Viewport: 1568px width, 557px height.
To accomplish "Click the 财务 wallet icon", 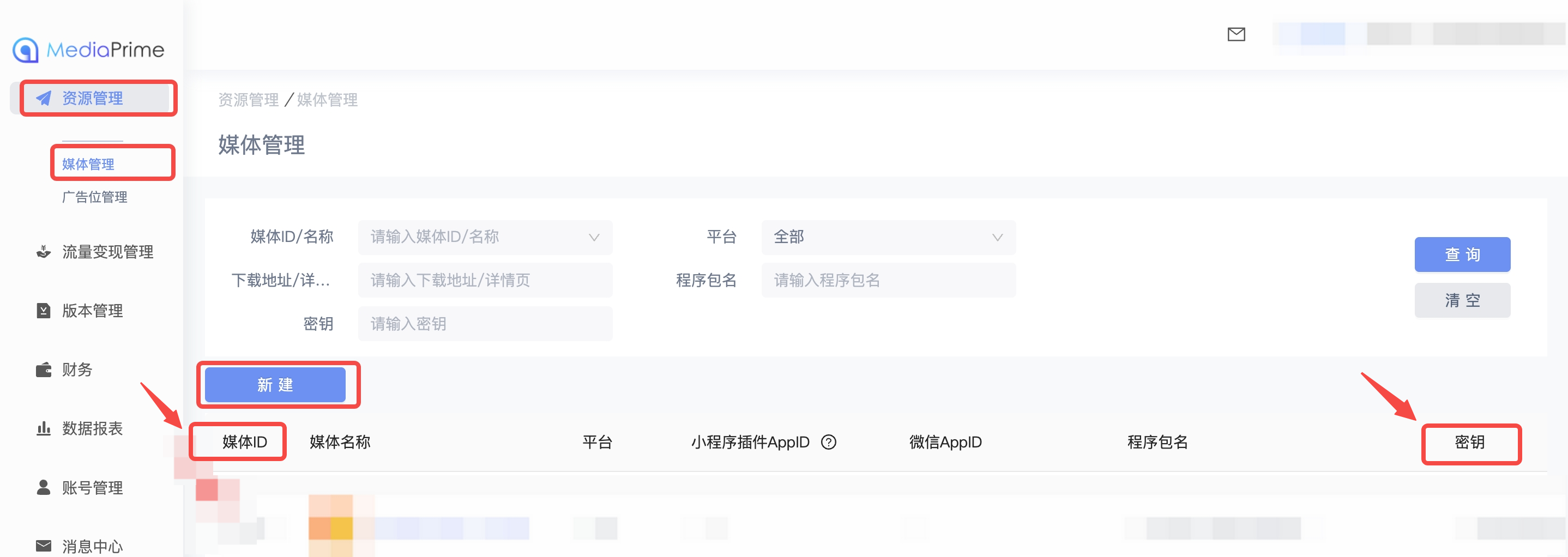I will tap(43, 370).
